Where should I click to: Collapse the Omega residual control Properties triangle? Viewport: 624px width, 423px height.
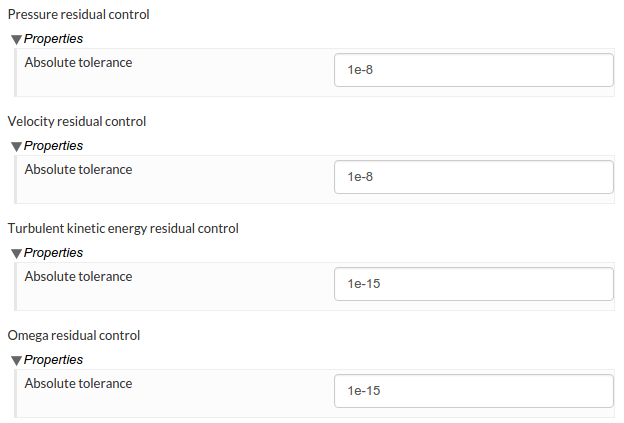coord(16,360)
